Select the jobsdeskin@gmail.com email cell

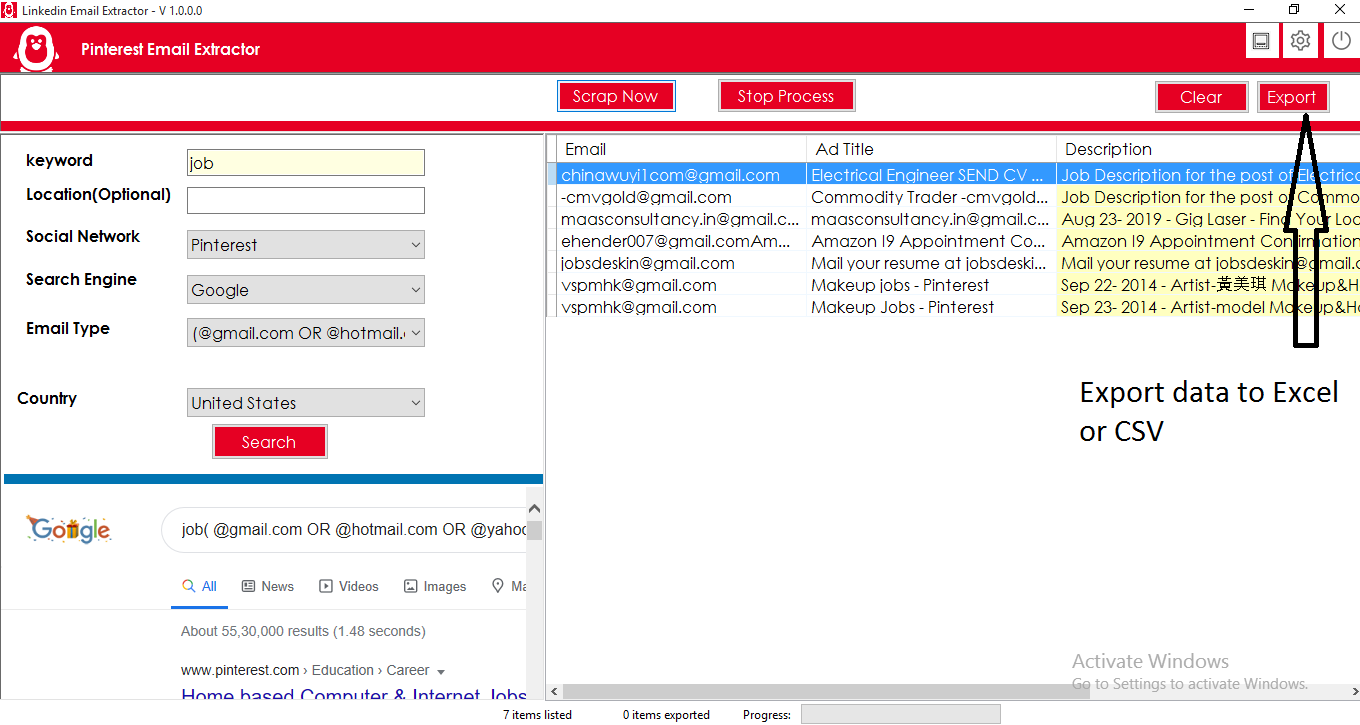point(681,263)
